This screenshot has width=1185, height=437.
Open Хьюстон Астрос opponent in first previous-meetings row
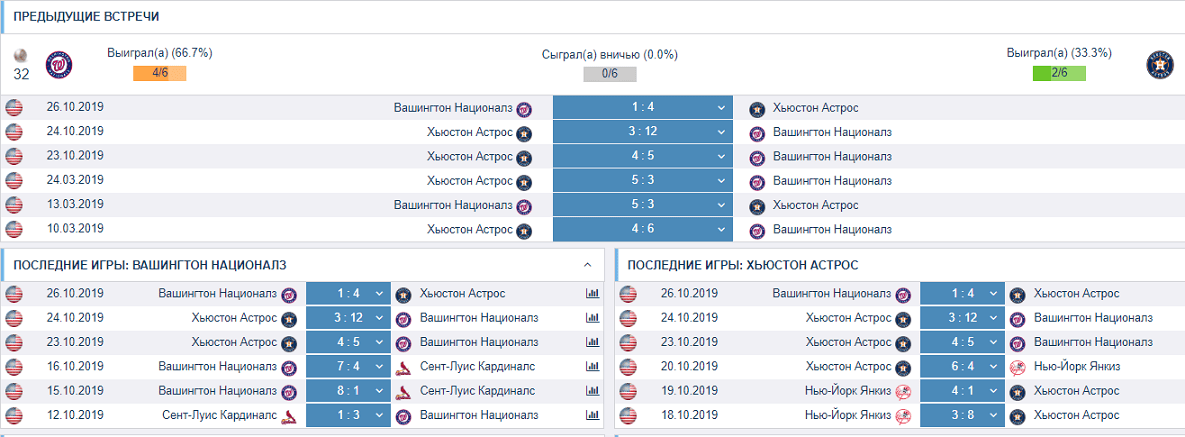(815, 108)
